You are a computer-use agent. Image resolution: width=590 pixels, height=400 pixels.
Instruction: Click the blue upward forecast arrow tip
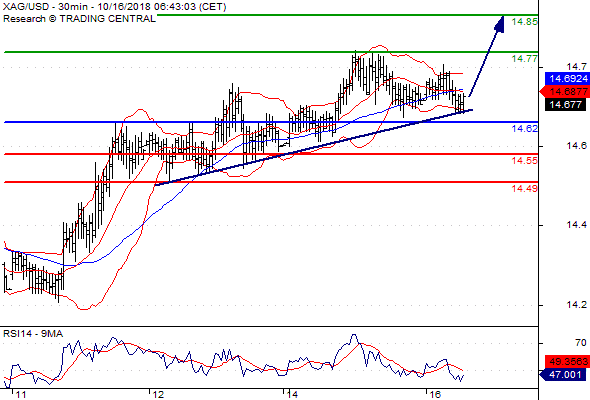500,24
